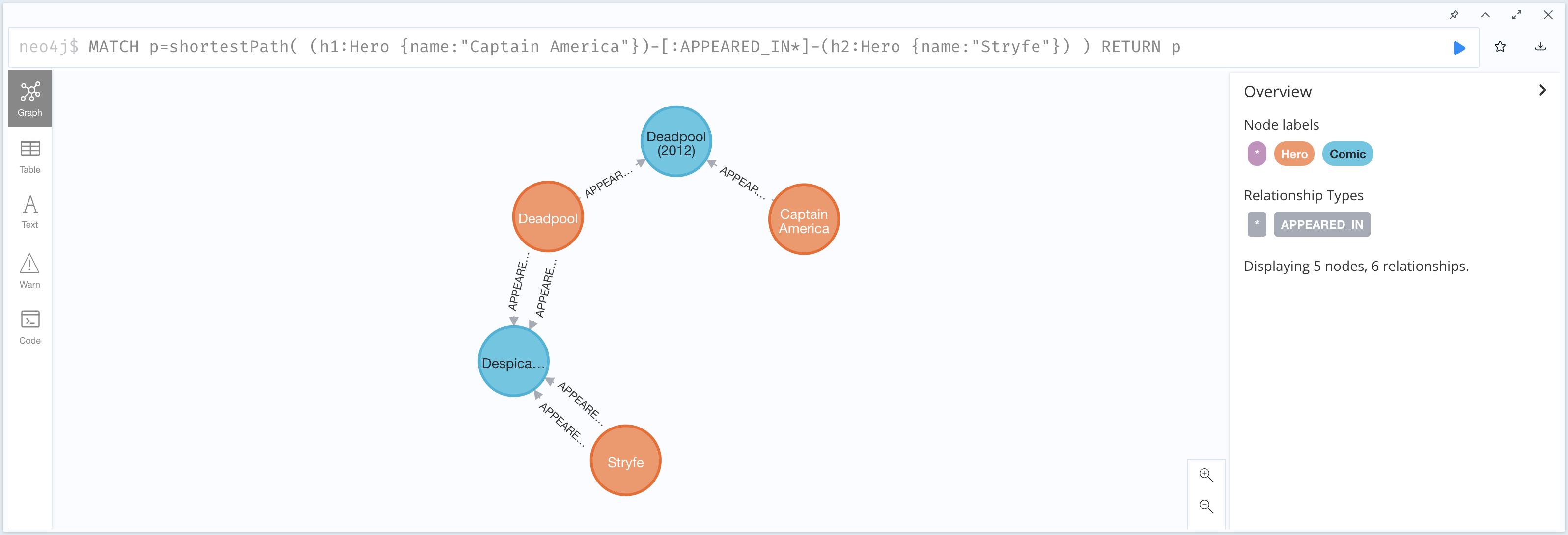Collapse the Overview panel chevron
Image resolution: width=1568 pixels, height=535 pixels.
(x=1542, y=91)
